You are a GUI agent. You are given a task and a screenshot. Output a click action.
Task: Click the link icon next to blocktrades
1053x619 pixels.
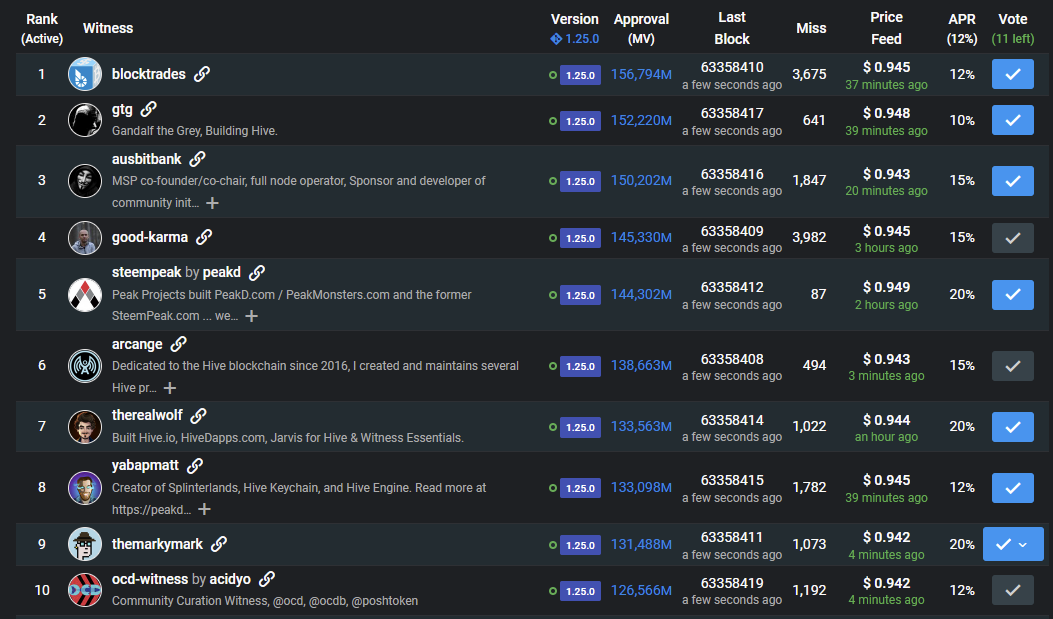tap(202, 74)
